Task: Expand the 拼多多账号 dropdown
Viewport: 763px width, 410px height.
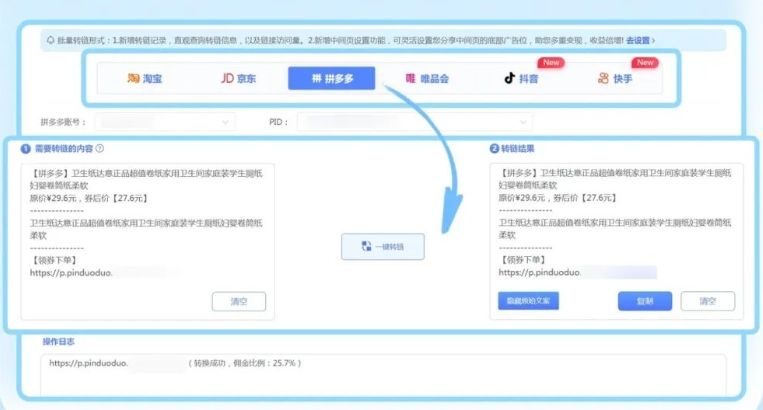Action: tap(165, 122)
